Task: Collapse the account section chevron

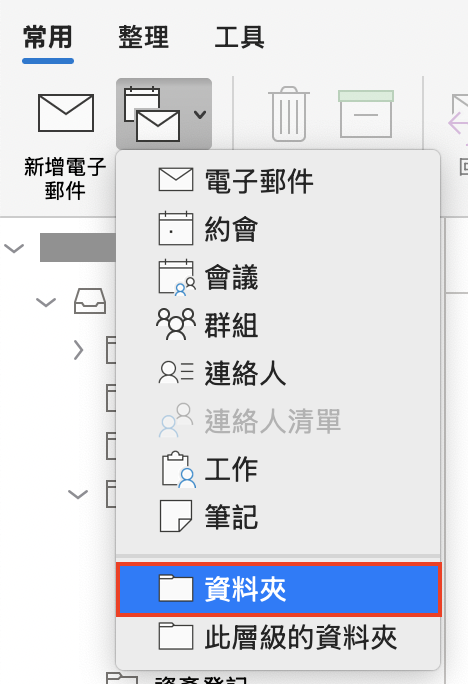Action: (x=14, y=248)
